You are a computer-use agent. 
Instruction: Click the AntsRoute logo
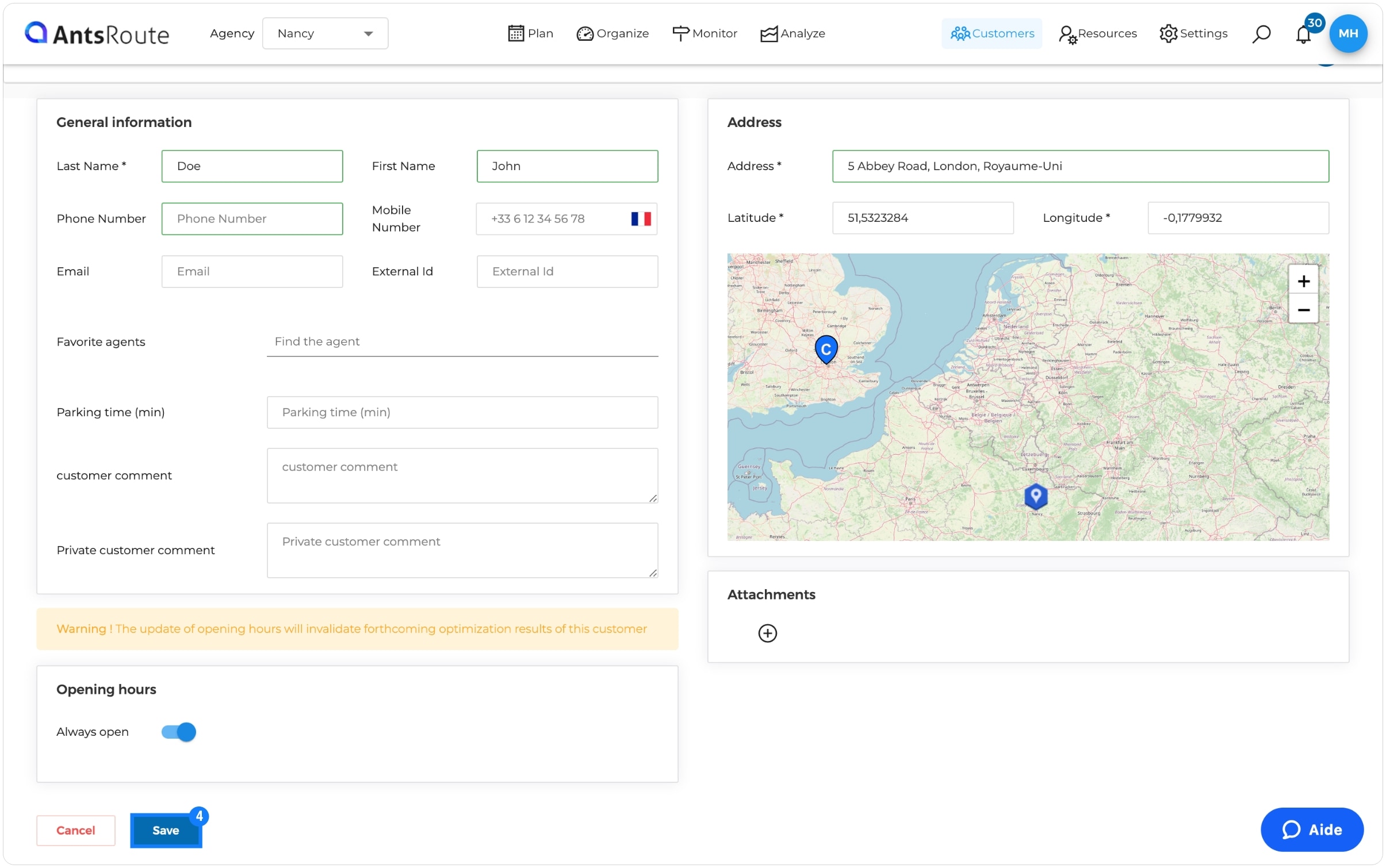97,34
